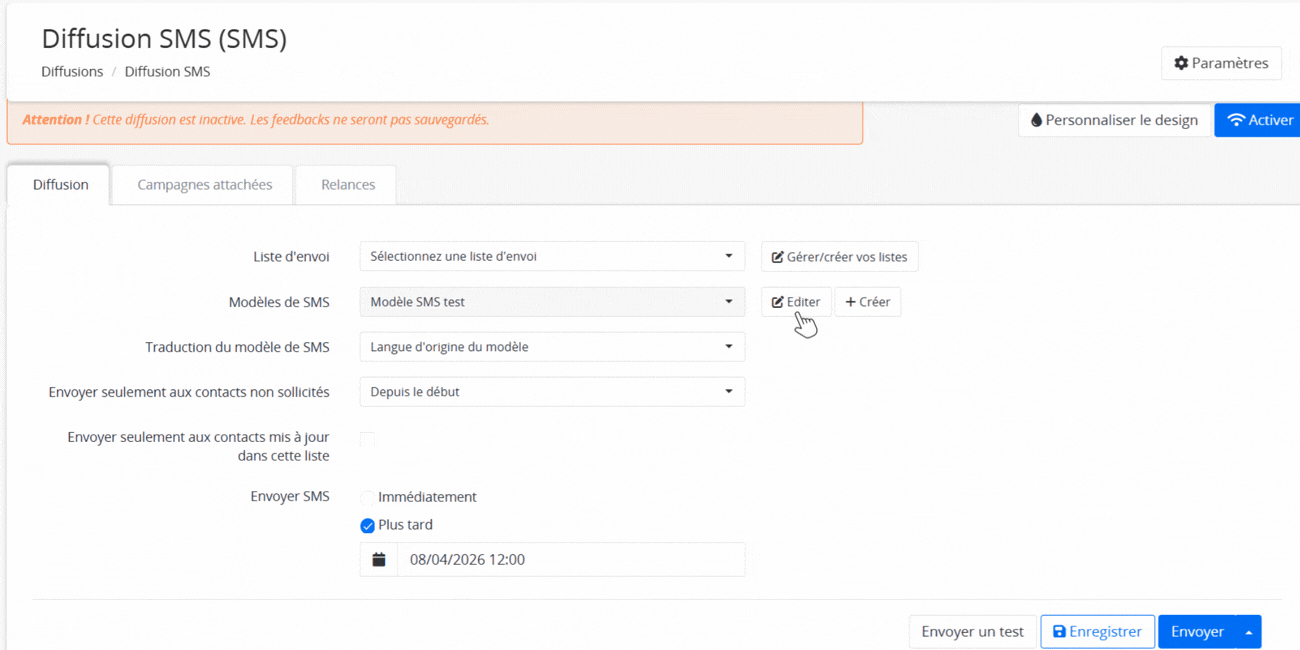
Task: Expand the Liste d'envoi dropdown
Action: (552, 257)
